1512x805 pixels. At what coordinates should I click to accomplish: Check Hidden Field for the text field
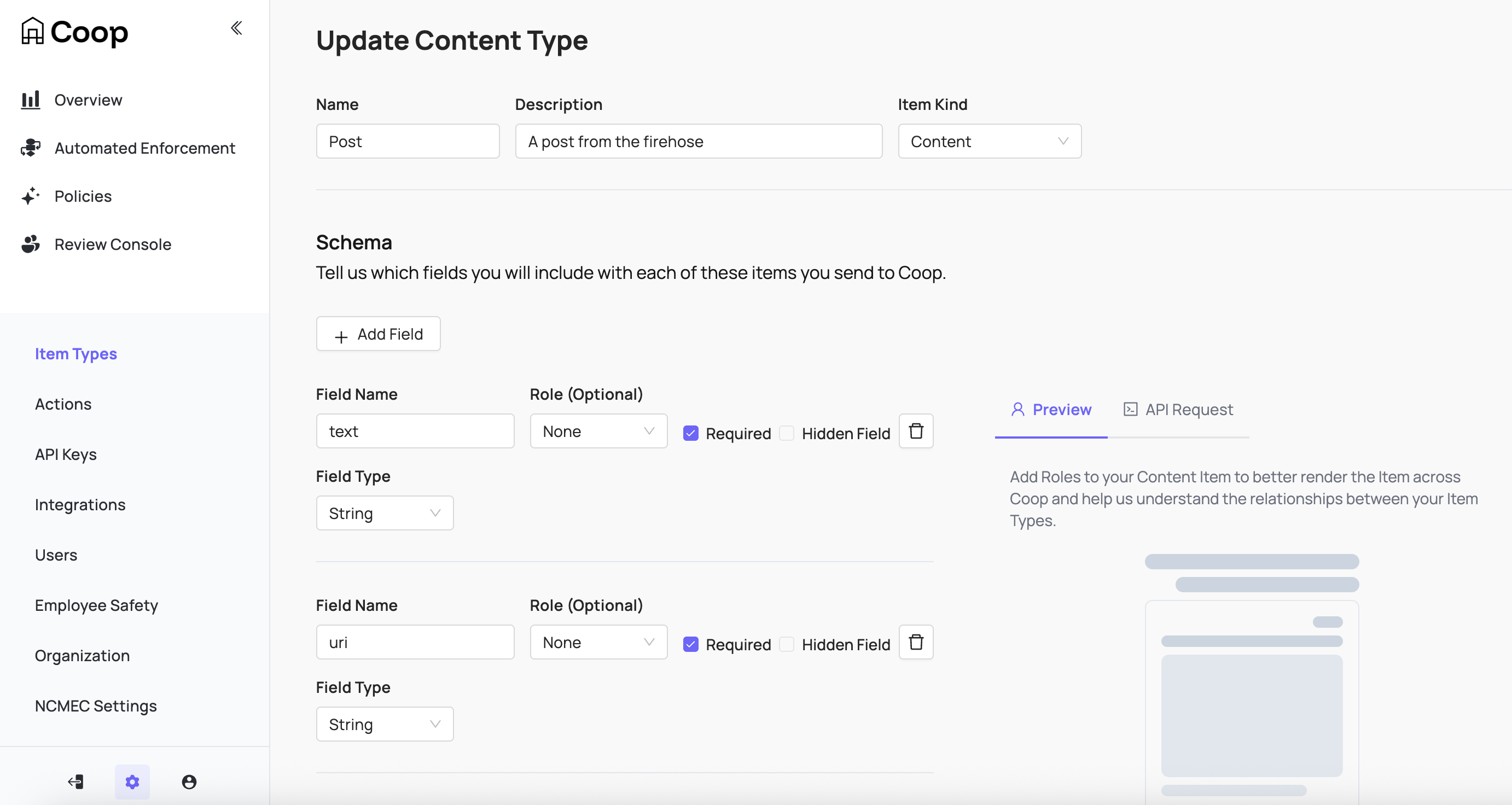786,433
